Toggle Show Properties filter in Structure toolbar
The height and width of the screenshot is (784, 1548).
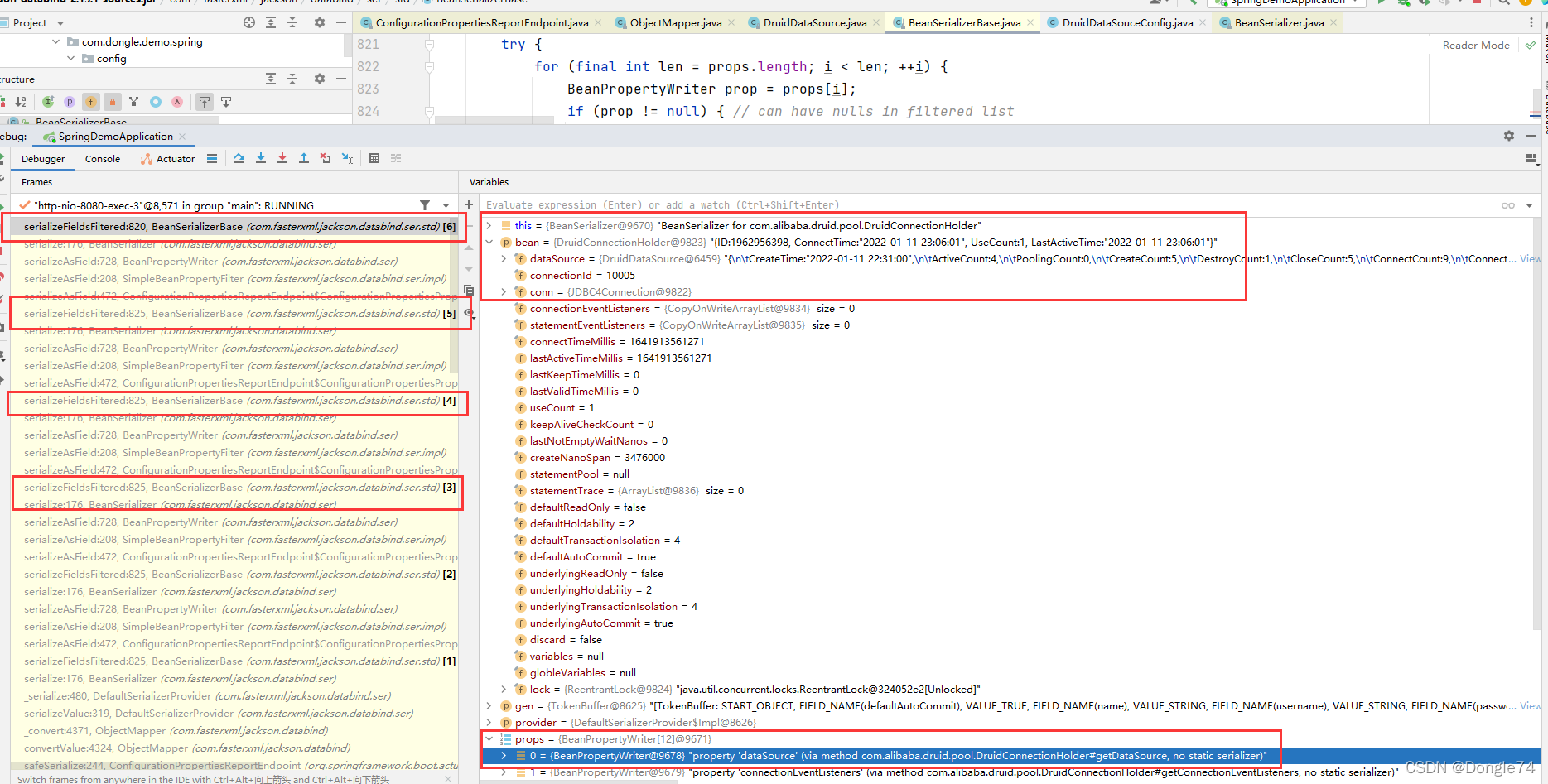tap(70, 102)
